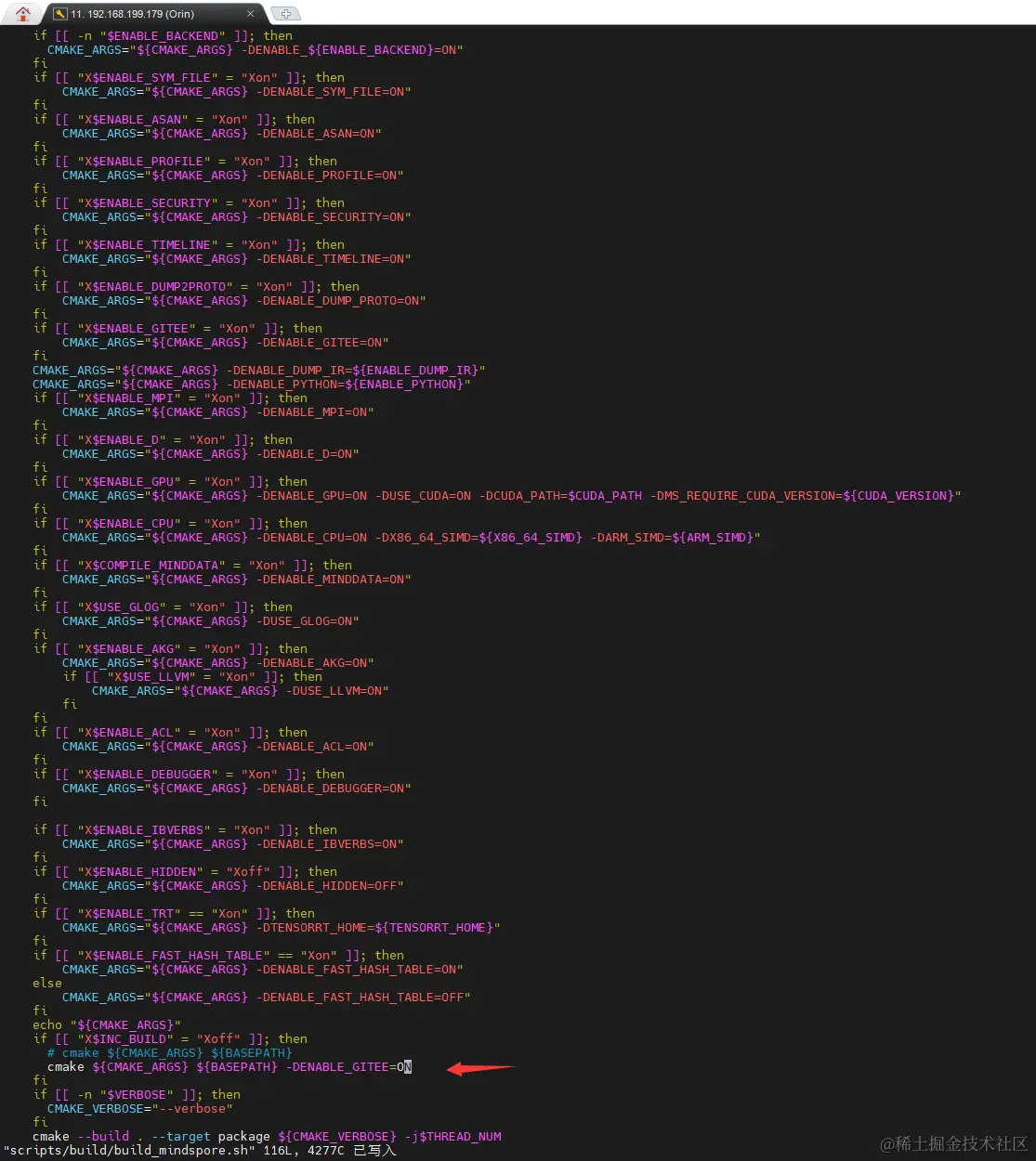
Task: Click the line with -DENABLE_MPI=ON
Action: click(x=217, y=412)
